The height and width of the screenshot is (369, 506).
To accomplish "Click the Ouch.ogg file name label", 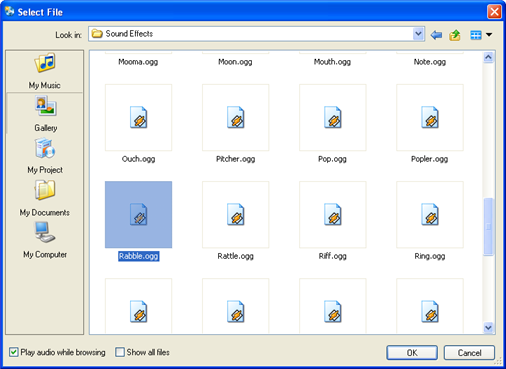I will pyautogui.click(x=138, y=159).
